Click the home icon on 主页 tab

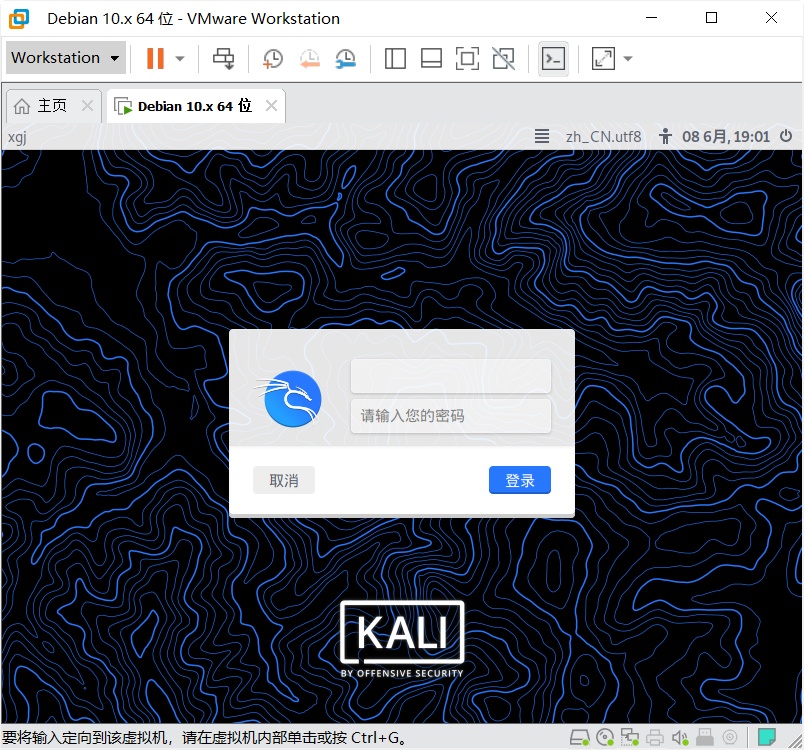click(22, 106)
